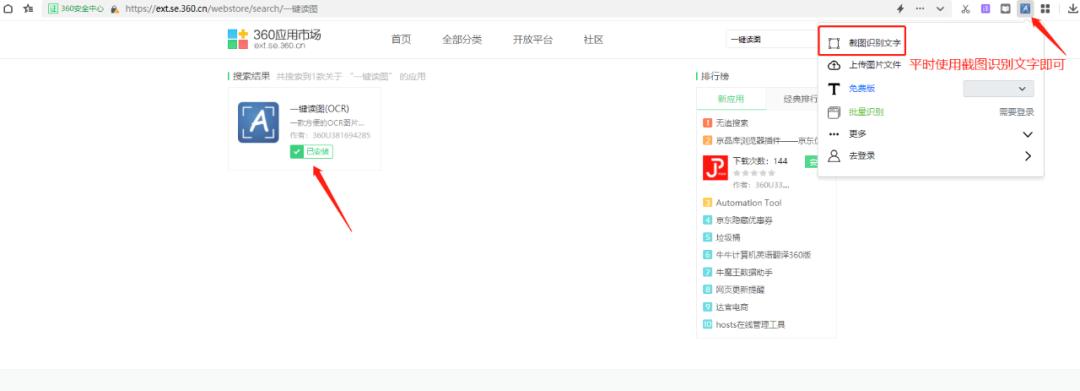Image resolution: width=1080 pixels, height=391 pixels.
Task: Open the 去登录 right arrow
Action: point(1028,156)
